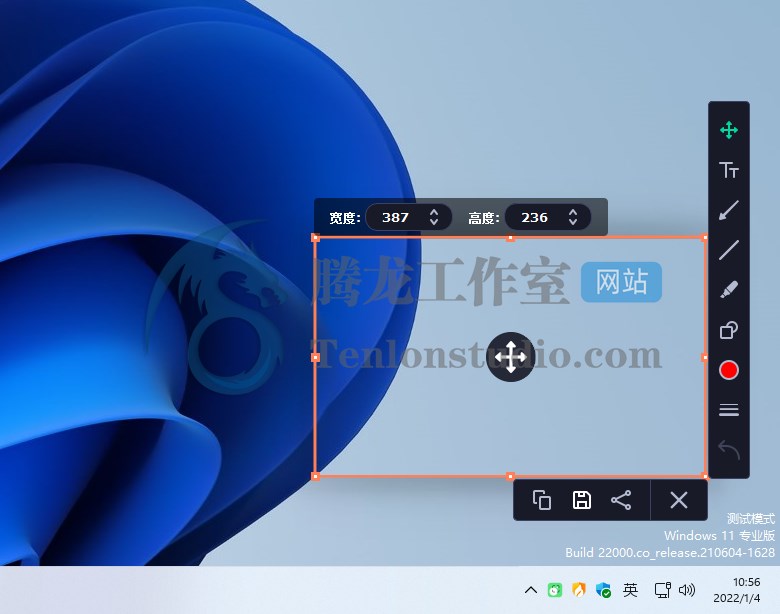Click the width value field 387
This screenshot has height=614, width=780.
396,217
